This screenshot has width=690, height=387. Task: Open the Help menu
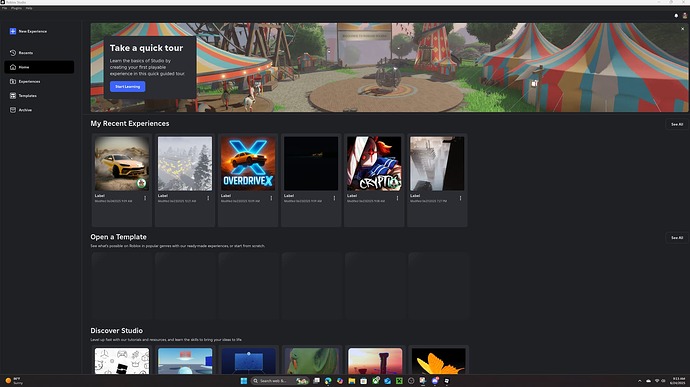pos(29,8)
